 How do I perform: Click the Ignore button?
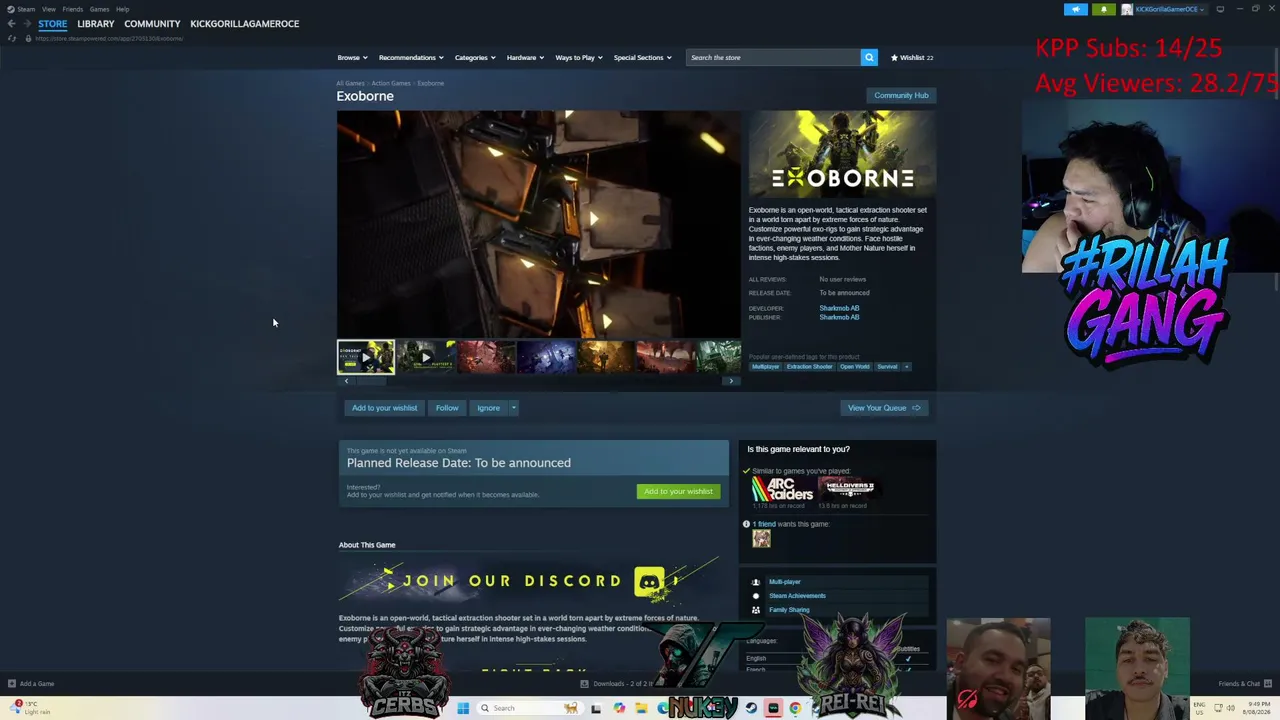(488, 408)
